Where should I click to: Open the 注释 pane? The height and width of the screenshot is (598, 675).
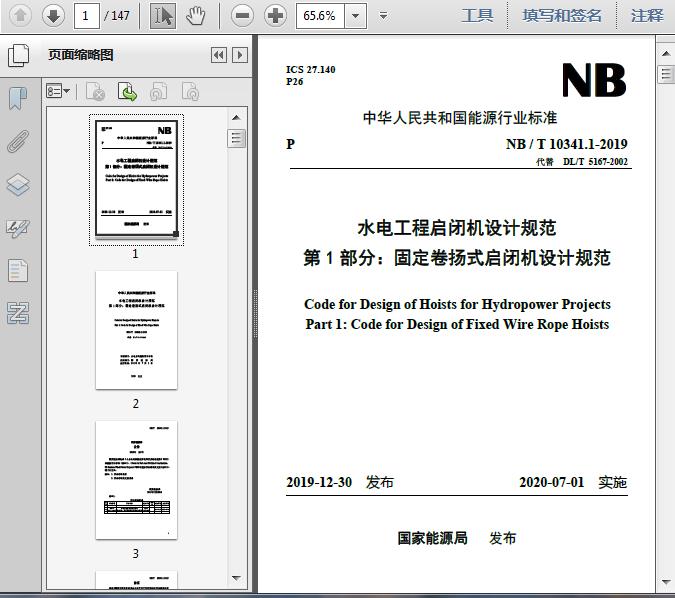coord(647,15)
